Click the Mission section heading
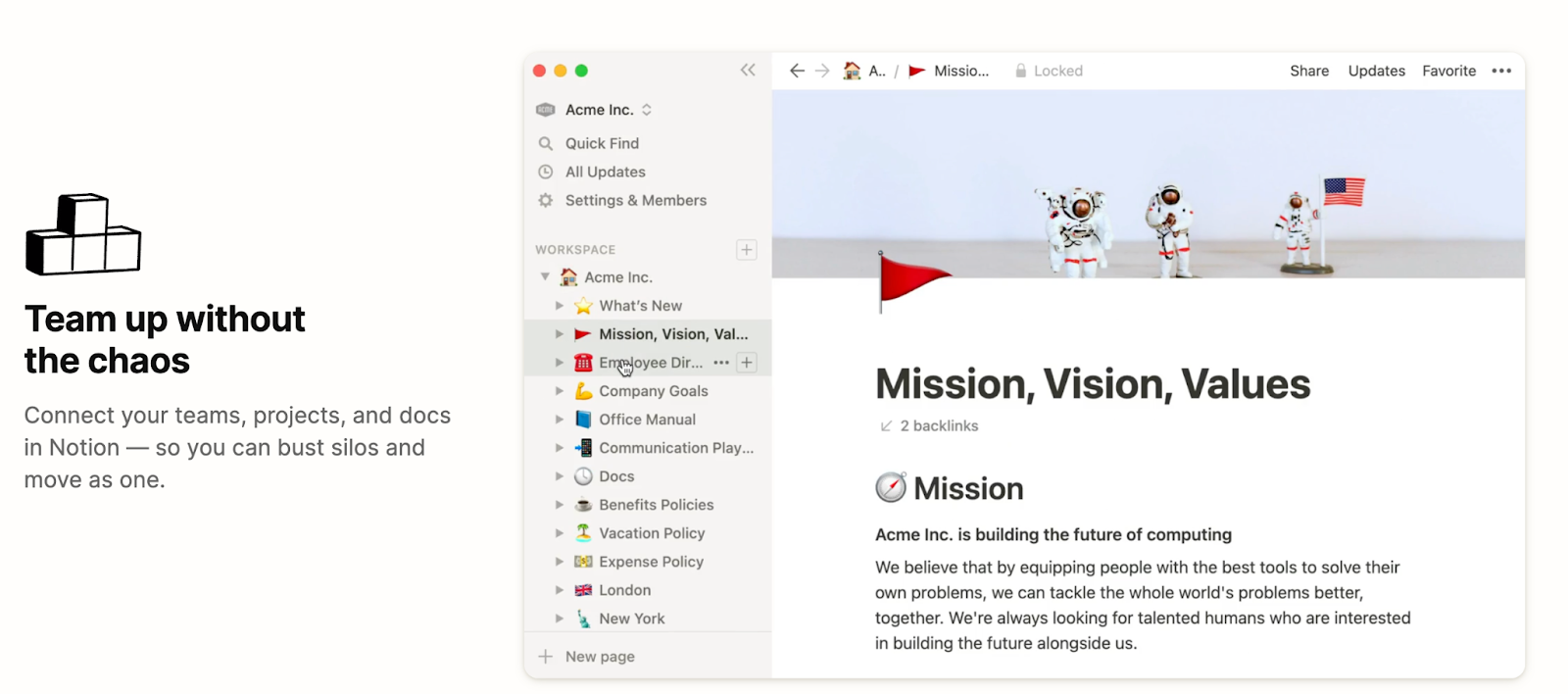1568x694 pixels. [968, 488]
